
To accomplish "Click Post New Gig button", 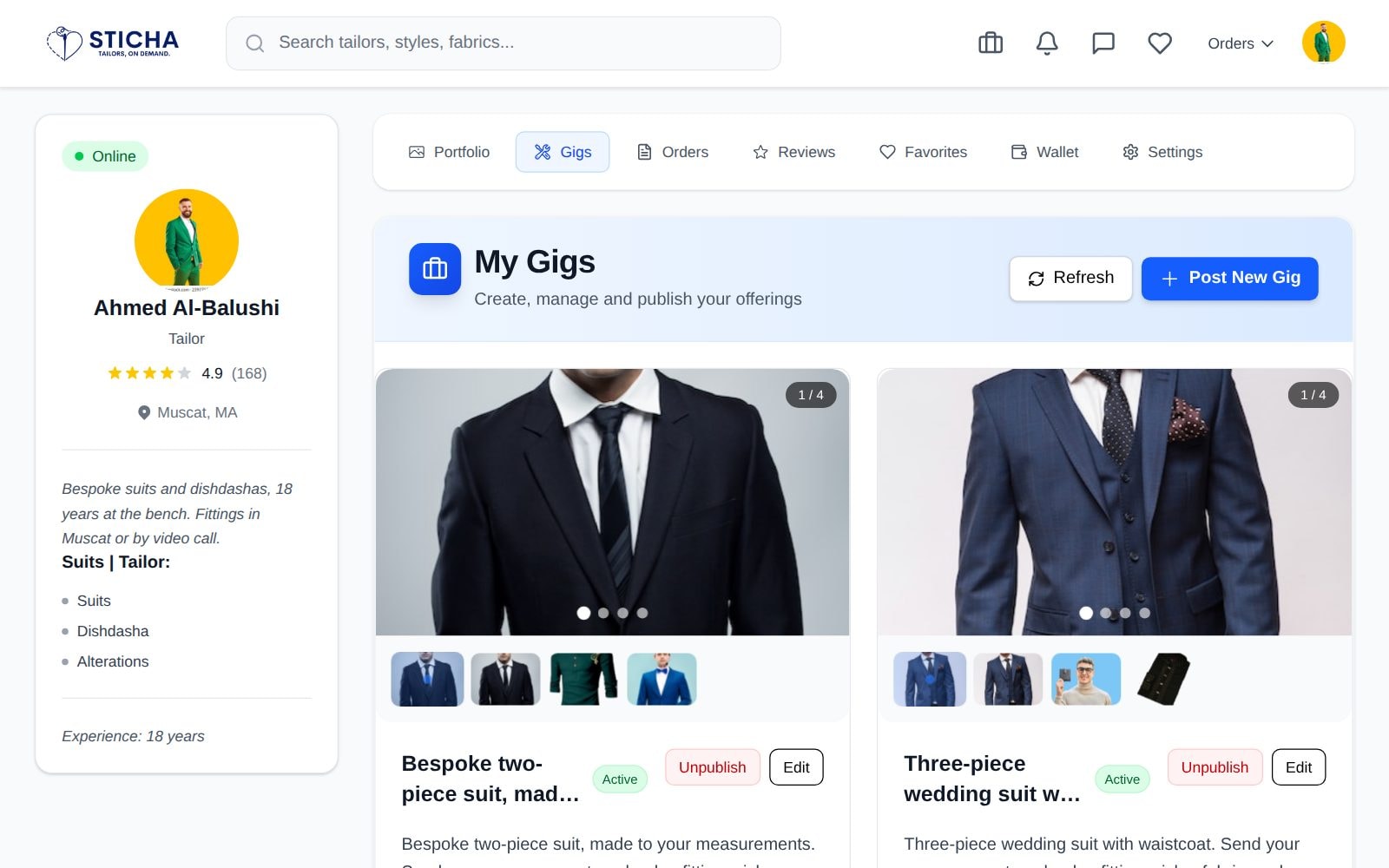I will pos(1229,279).
